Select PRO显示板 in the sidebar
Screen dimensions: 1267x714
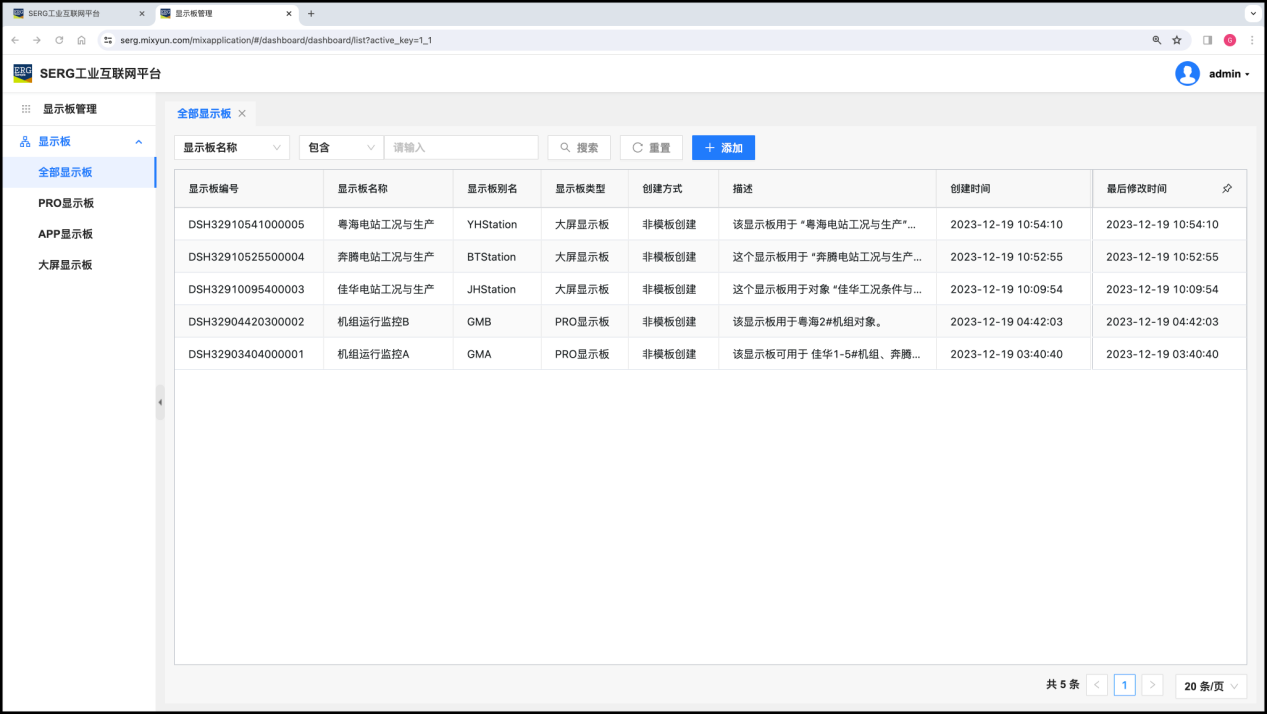tap(66, 203)
